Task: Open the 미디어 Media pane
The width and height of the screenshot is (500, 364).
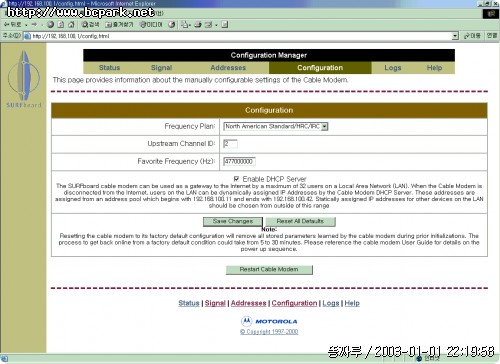Action: point(151,25)
